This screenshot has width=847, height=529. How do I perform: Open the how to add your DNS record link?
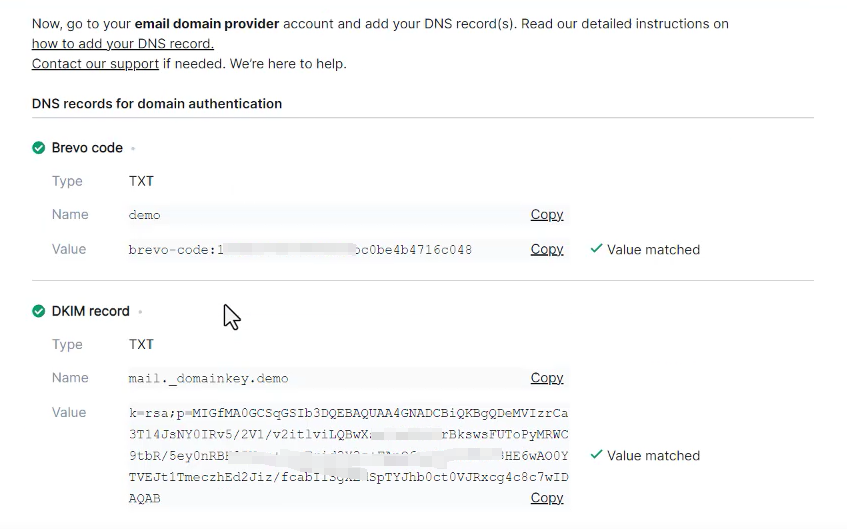coord(123,44)
